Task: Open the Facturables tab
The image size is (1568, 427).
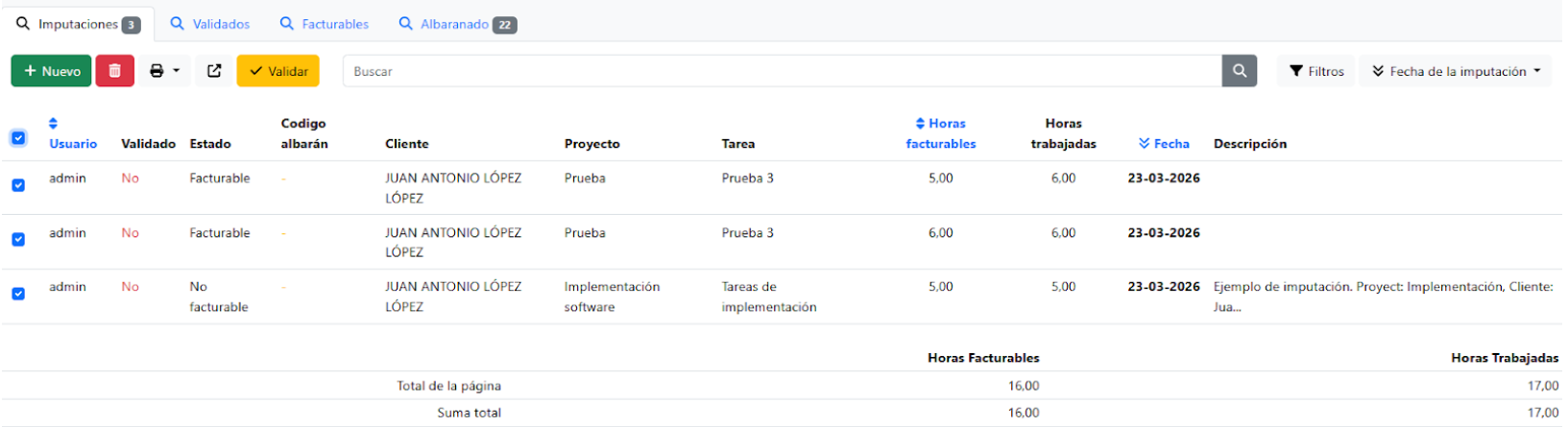Action: [x=324, y=24]
